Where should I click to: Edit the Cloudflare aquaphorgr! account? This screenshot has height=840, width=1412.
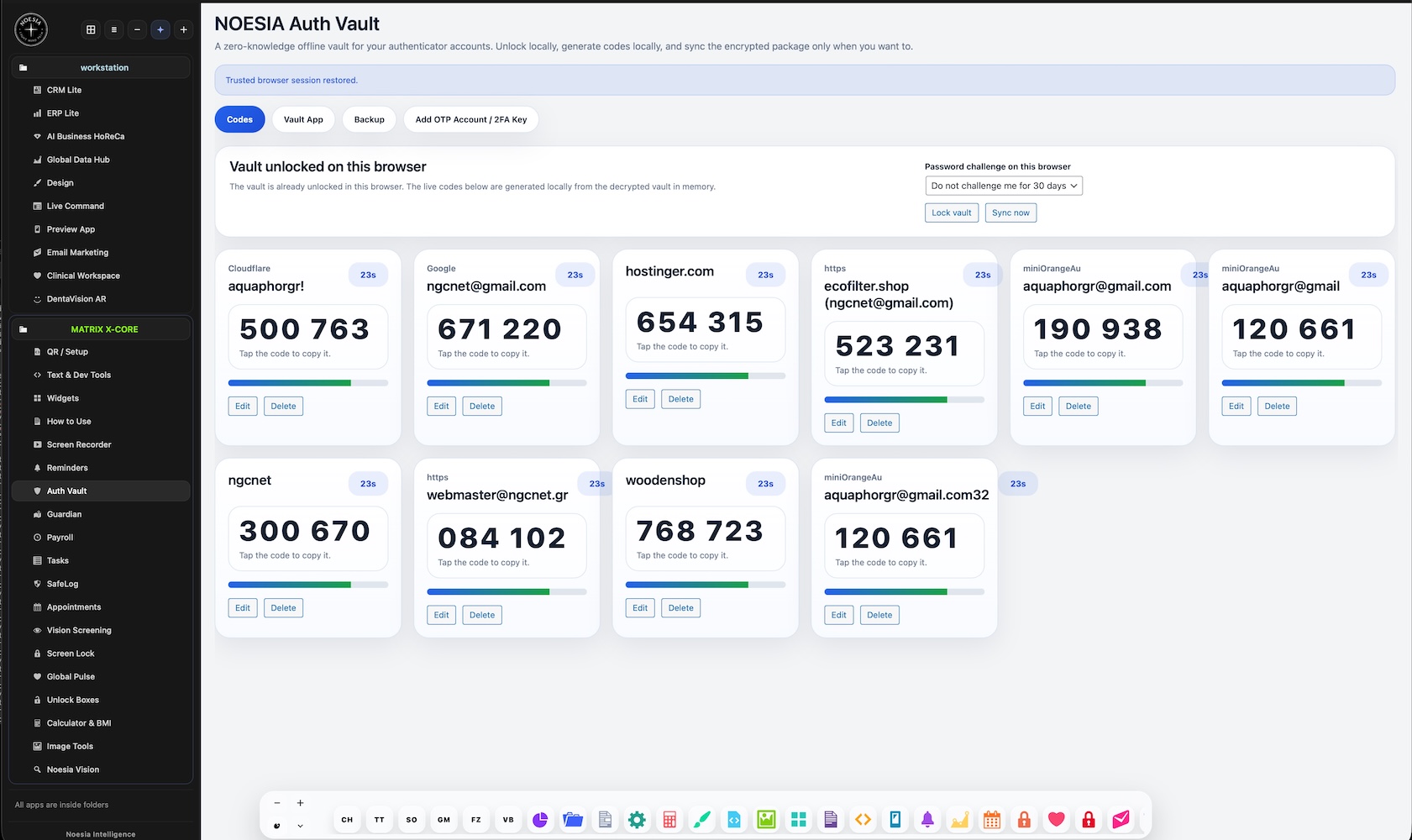[x=242, y=406]
